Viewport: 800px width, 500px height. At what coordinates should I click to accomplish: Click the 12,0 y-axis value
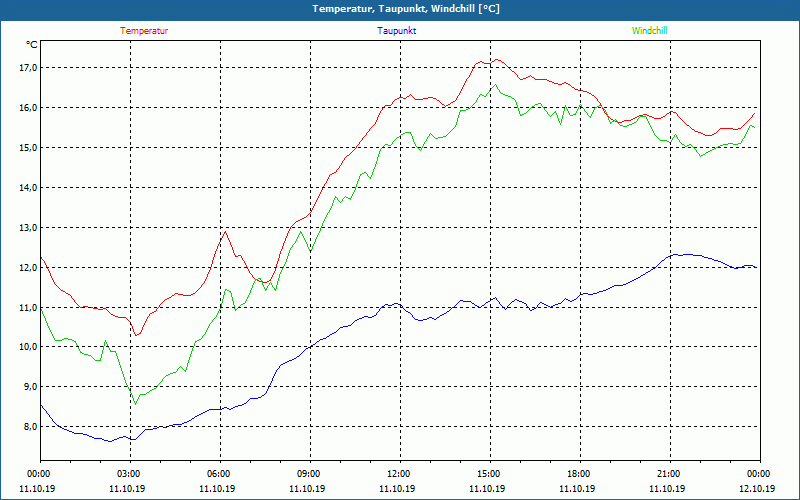(x=28, y=267)
